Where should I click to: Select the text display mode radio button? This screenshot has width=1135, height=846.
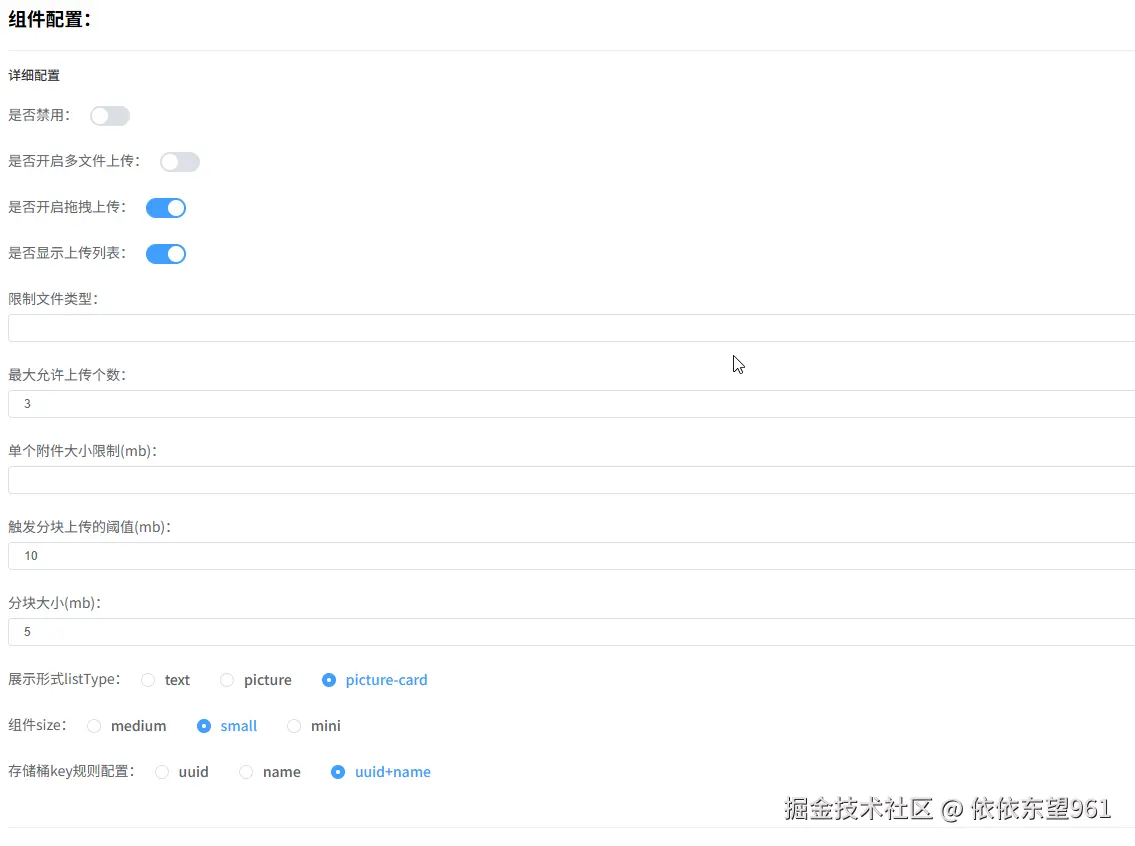148,679
